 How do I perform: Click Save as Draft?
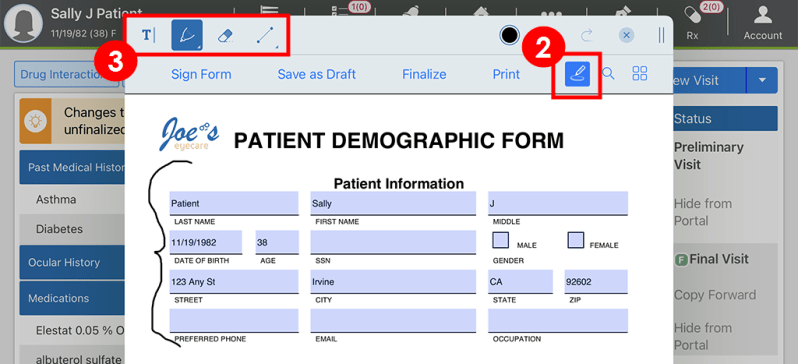[x=317, y=74]
